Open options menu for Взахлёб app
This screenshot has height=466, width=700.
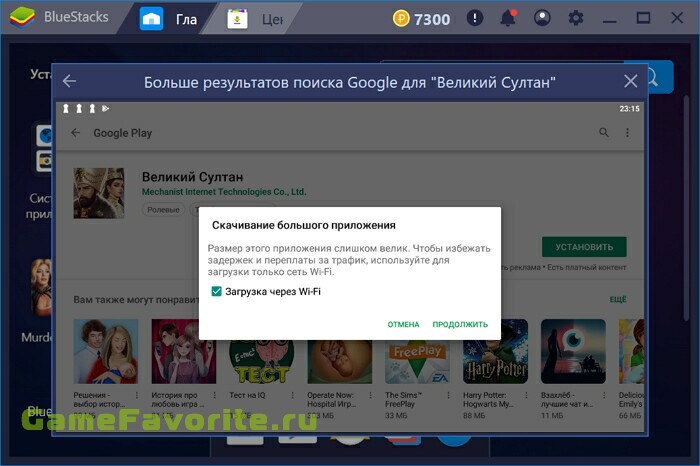point(604,395)
